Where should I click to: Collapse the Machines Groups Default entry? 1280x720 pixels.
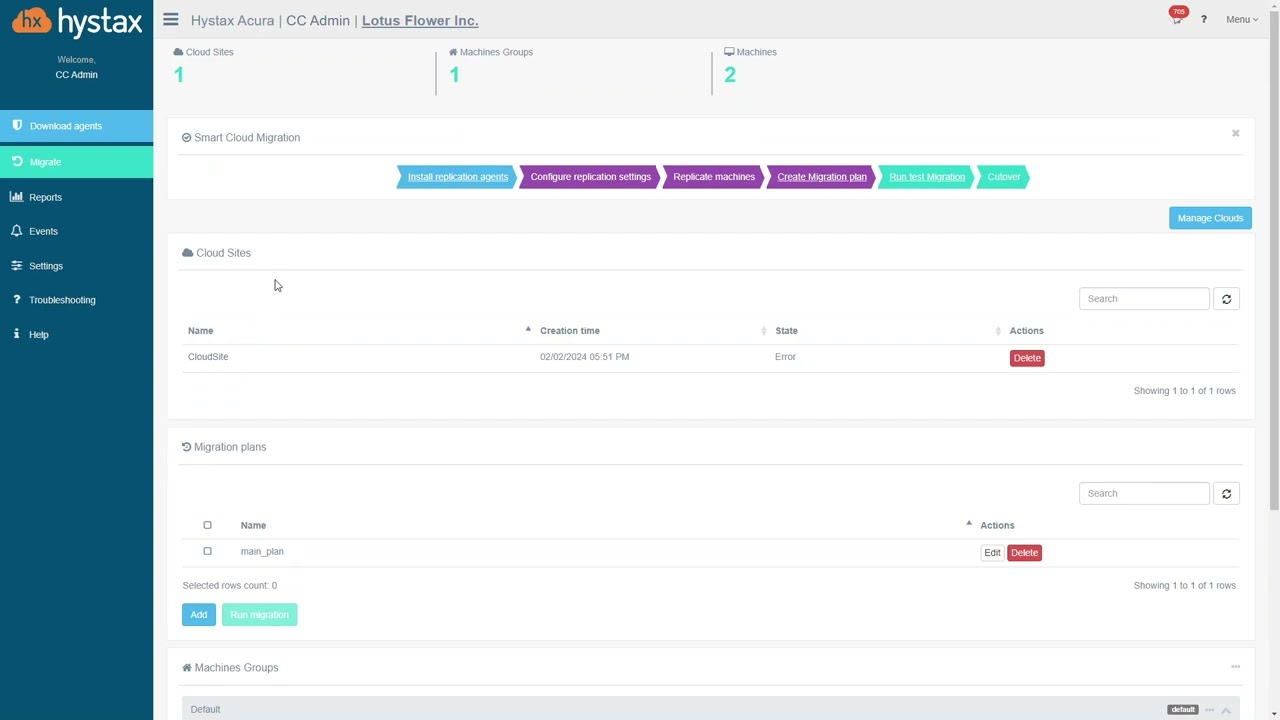pyautogui.click(x=1226, y=710)
